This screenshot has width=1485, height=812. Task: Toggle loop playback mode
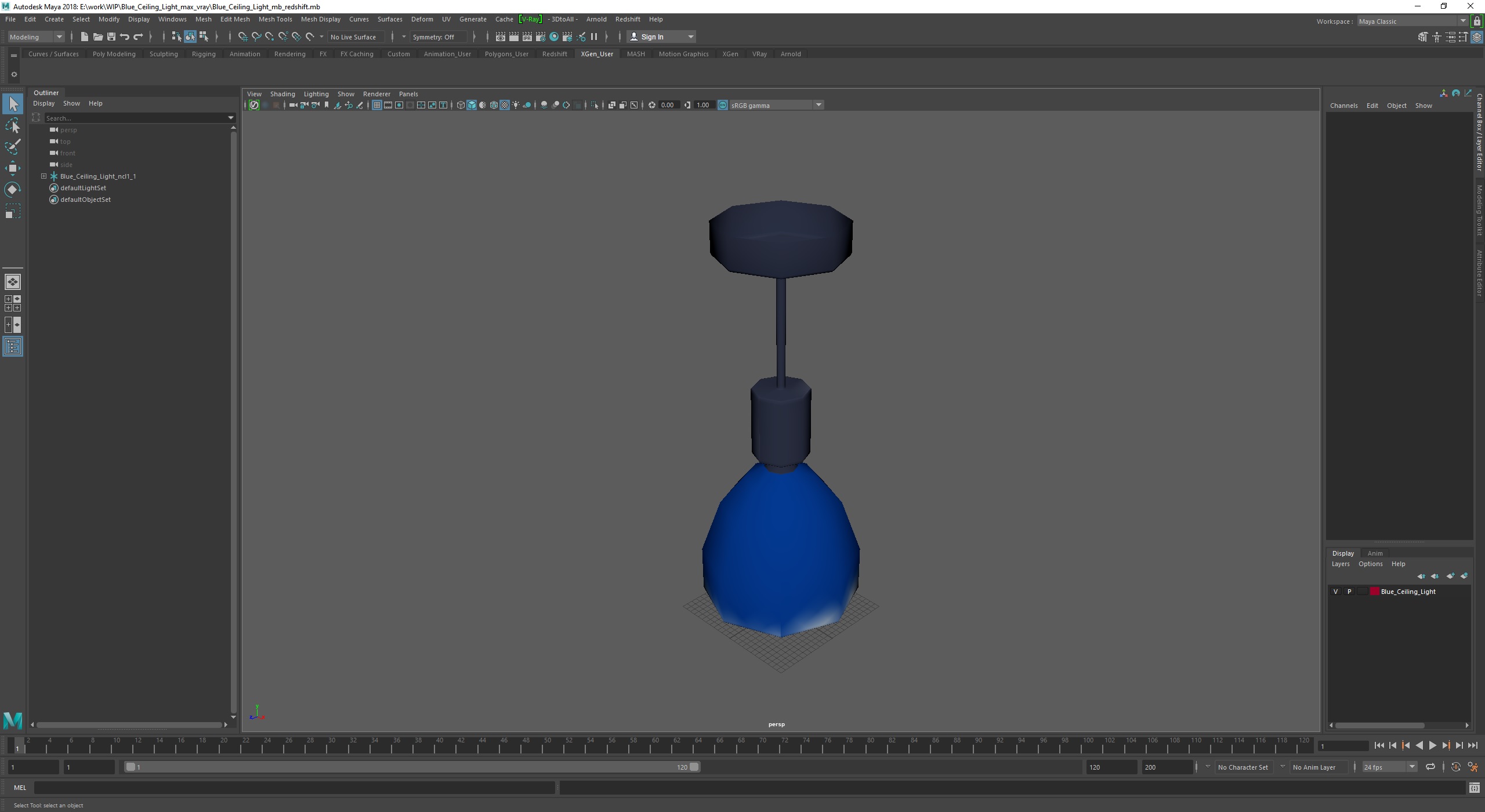[1430, 767]
